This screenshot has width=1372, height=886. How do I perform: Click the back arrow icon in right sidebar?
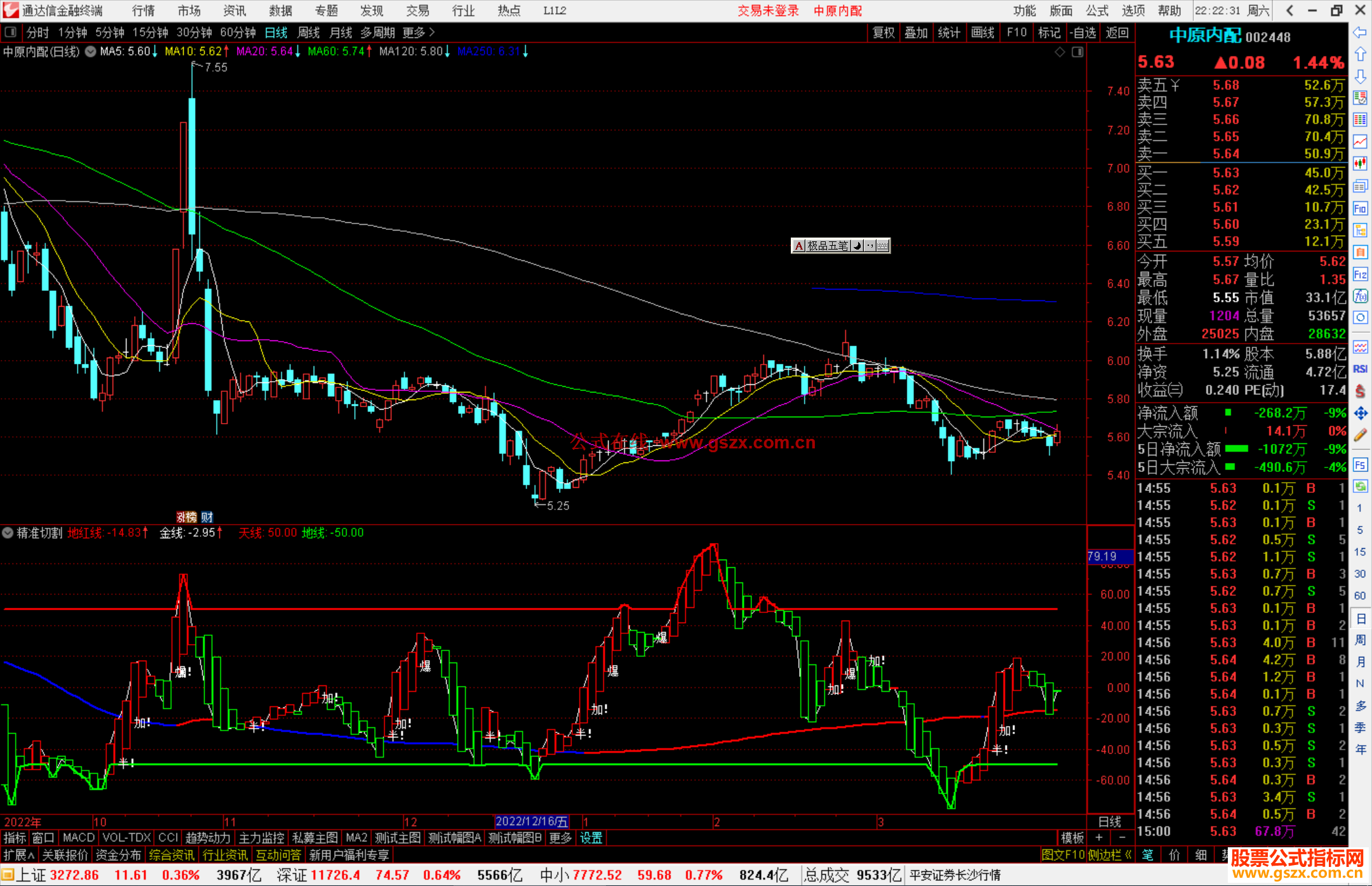(1360, 32)
